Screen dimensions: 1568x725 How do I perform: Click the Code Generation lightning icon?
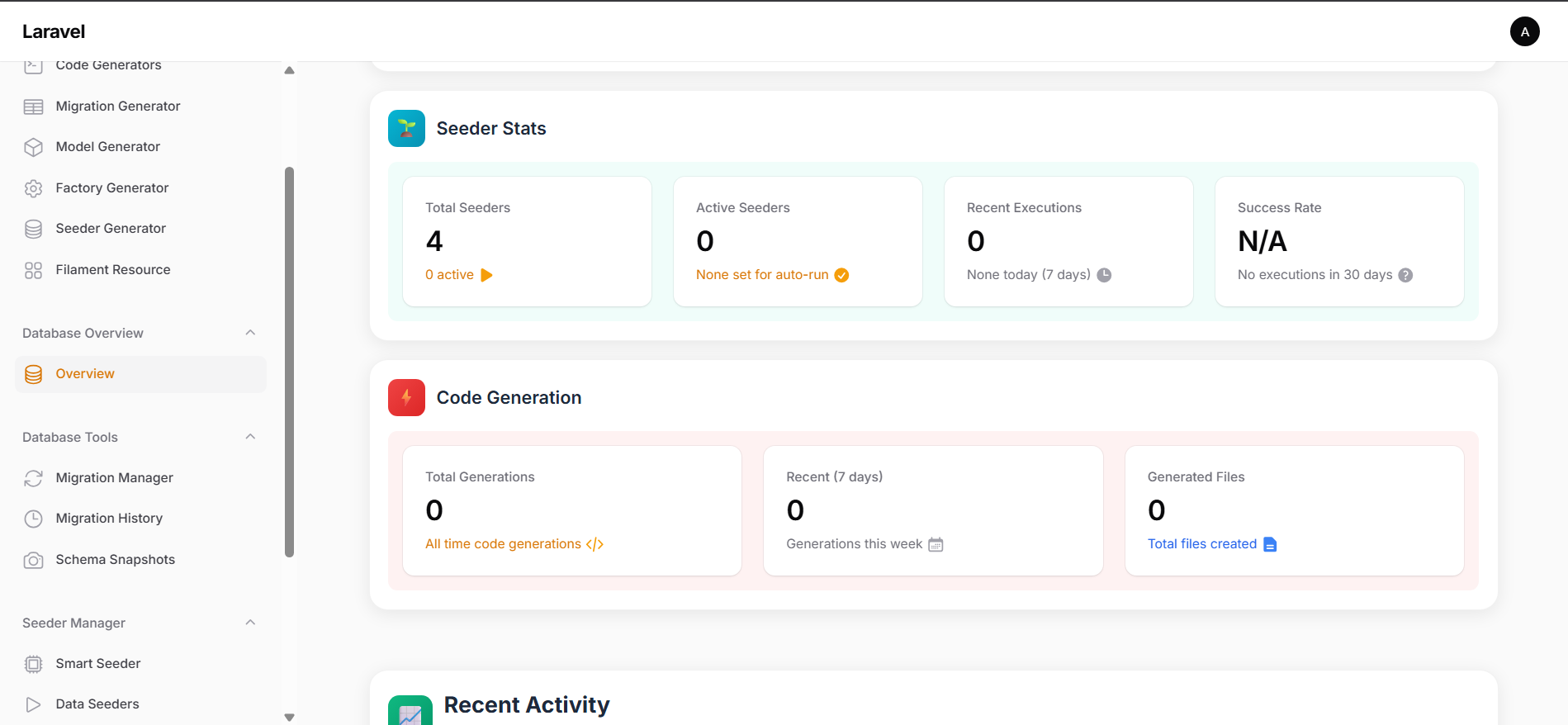pos(406,397)
